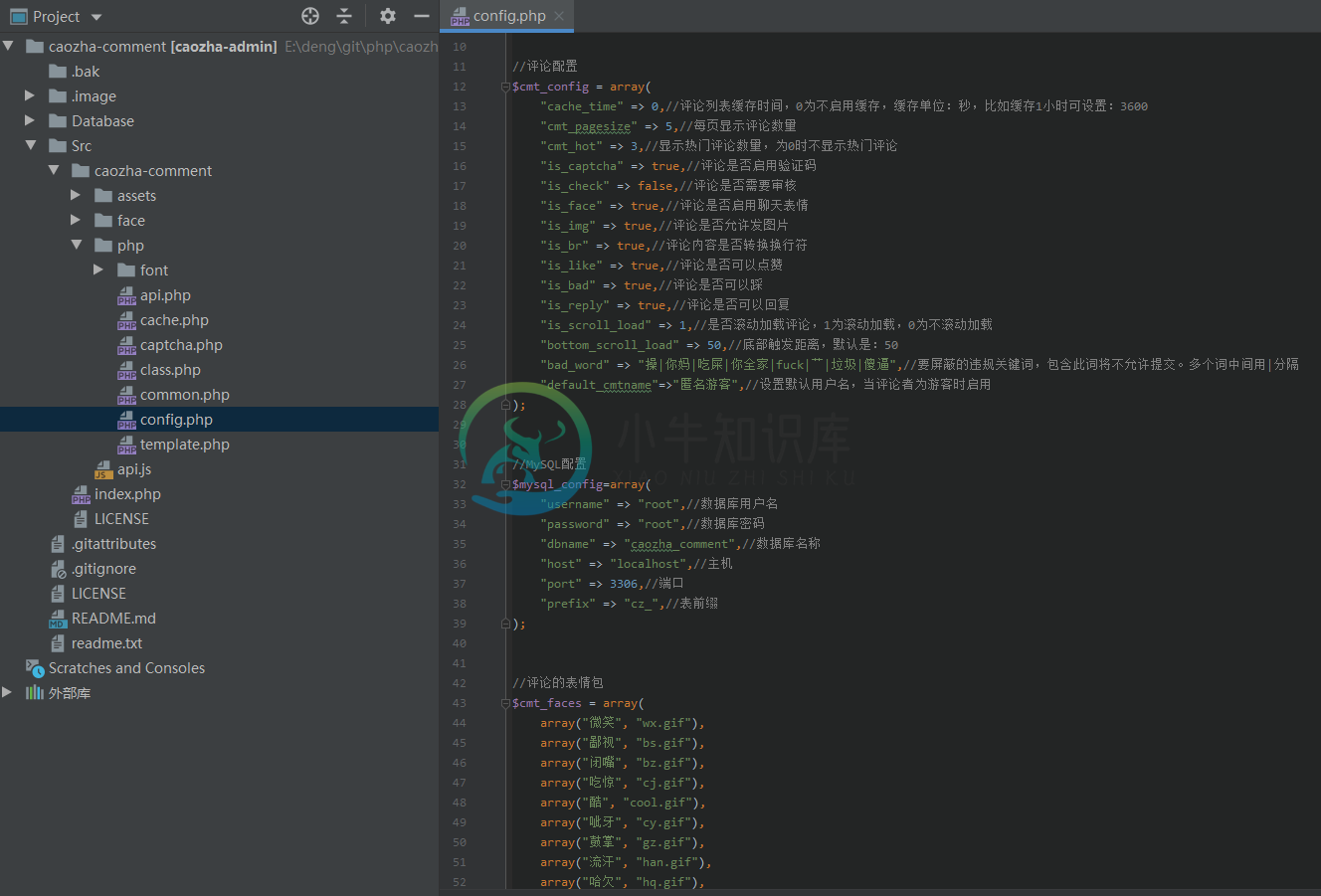
Task: Click the "is_captcha" config key
Action: point(581,166)
